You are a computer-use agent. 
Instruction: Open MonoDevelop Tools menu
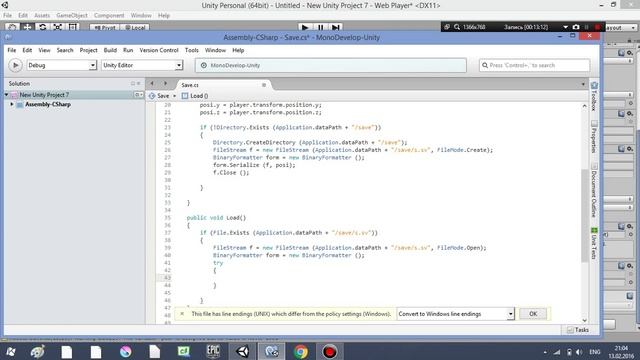point(191,50)
